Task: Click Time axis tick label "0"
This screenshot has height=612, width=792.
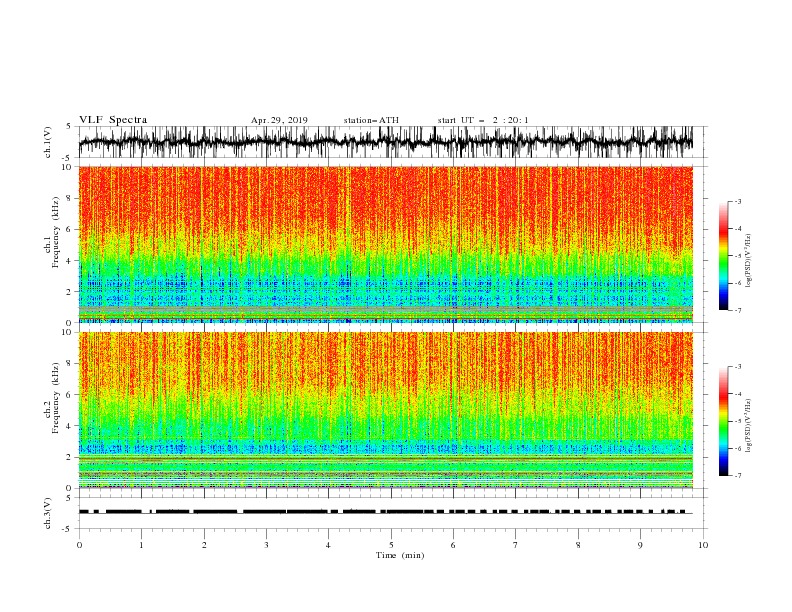Action: click(x=79, y=545)
